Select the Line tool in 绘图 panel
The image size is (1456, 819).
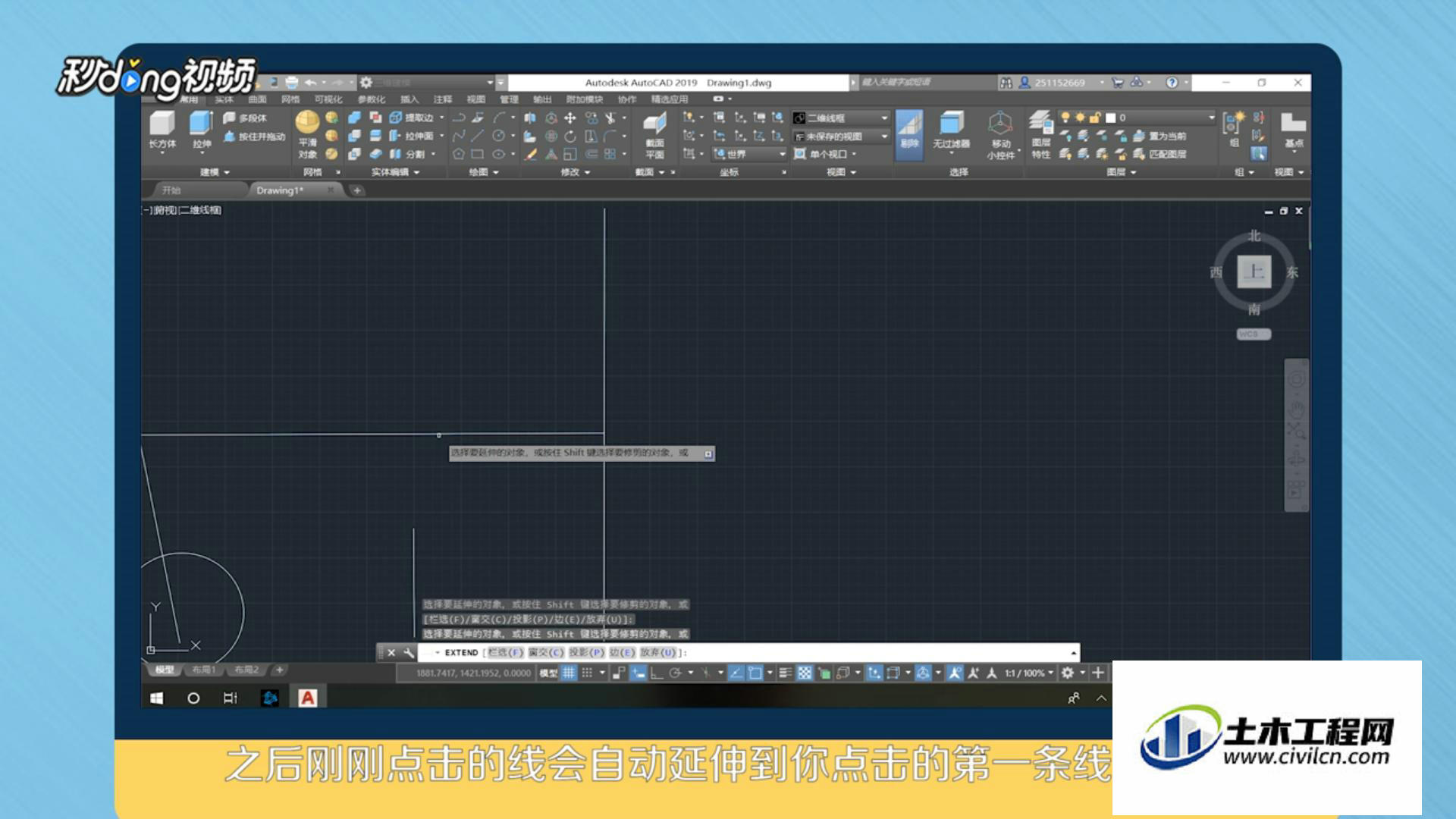click(478, 136)
